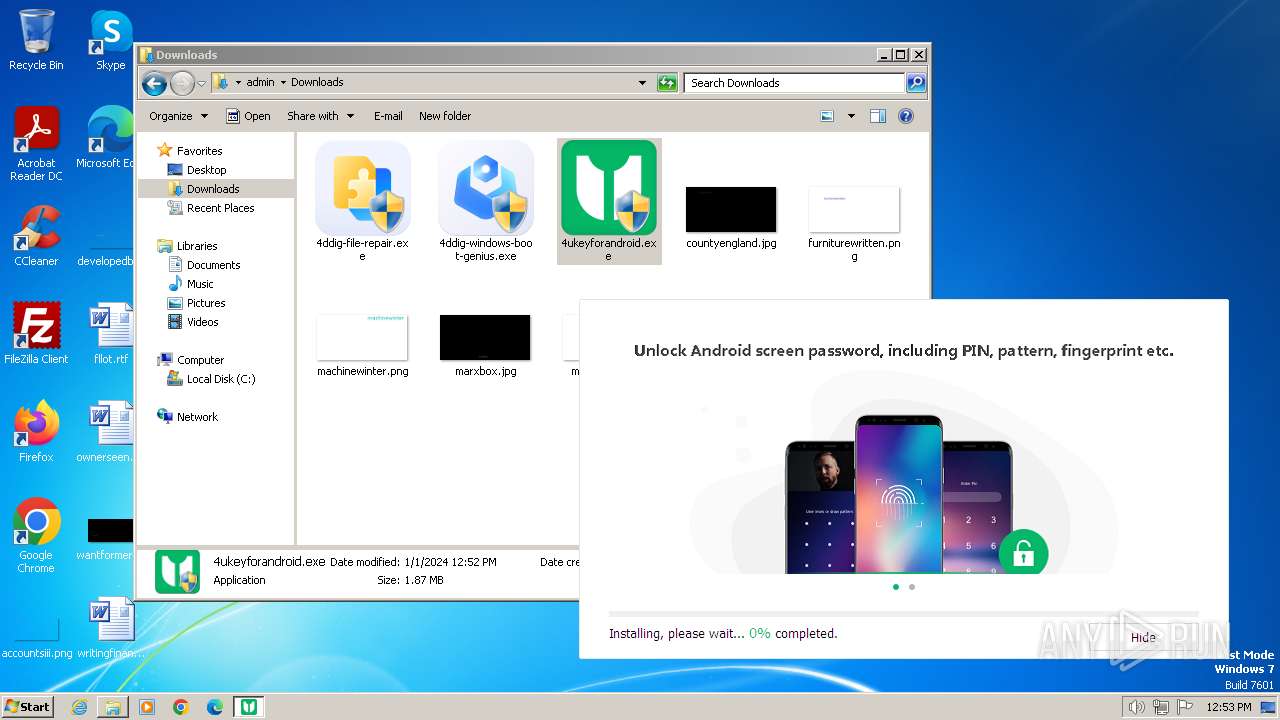Click Downloads in the address breadcrumb
The image size is (1280, 720).
317,83
